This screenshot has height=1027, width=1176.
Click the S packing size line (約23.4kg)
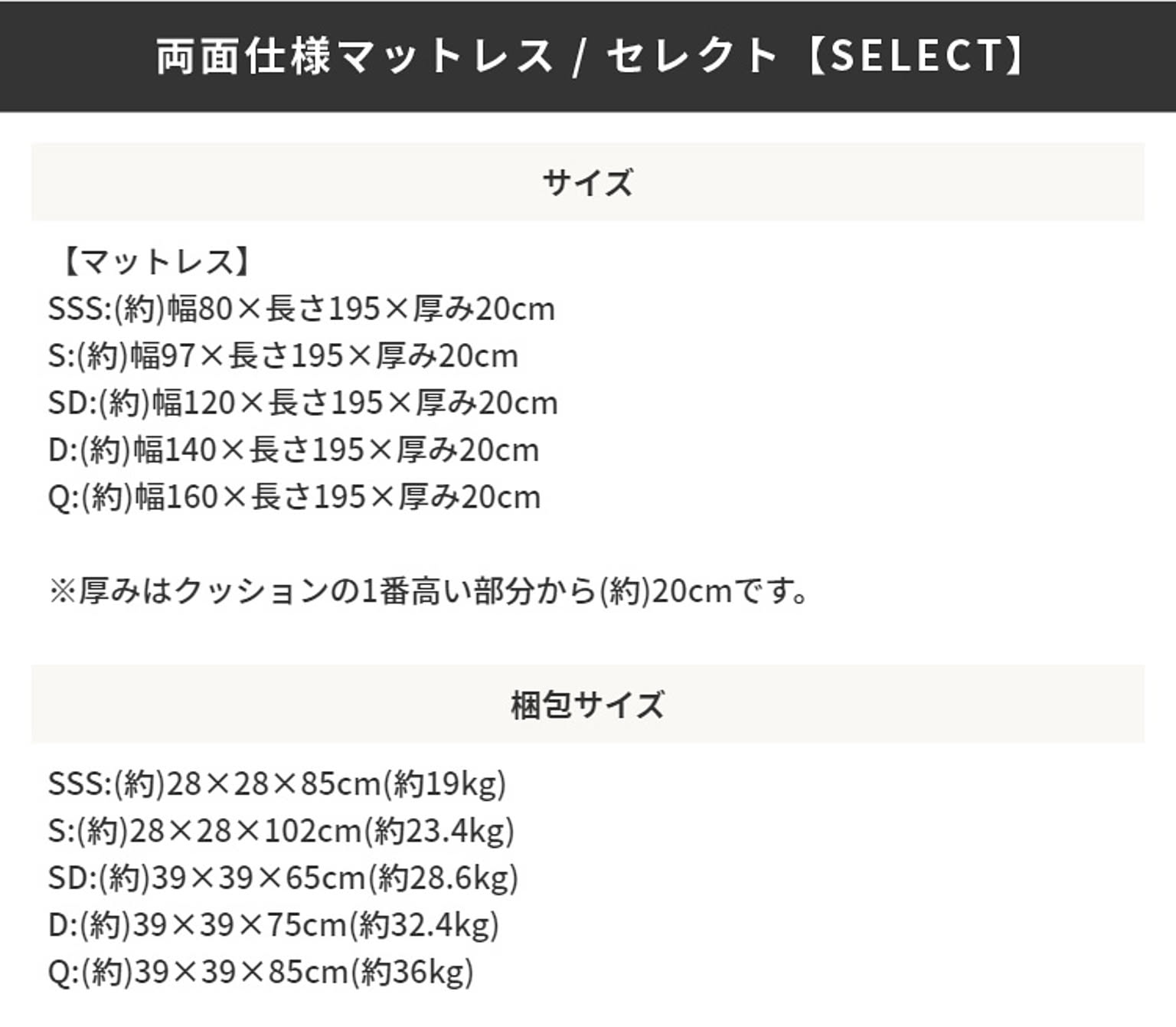click(x=281, y=831)
